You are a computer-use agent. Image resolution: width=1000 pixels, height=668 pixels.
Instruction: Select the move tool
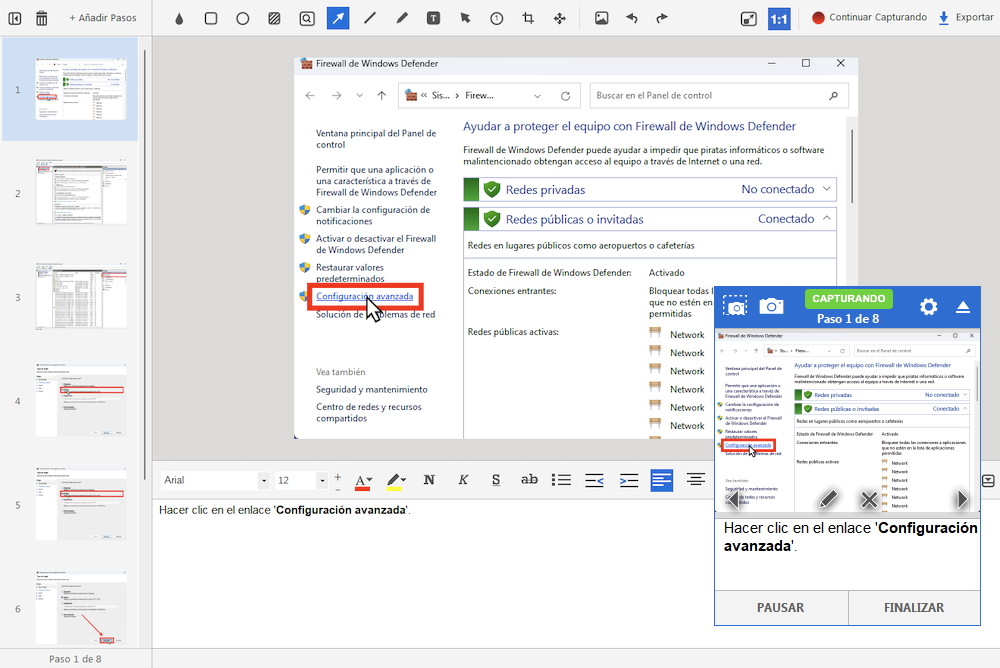(560, 19)
